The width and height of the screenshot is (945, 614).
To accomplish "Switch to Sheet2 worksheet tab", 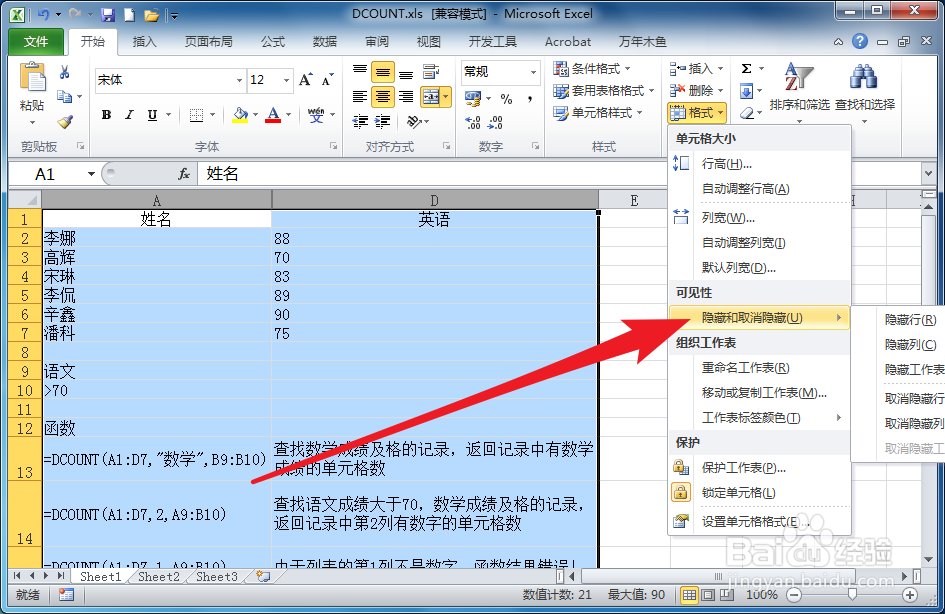I will (159, 577).
